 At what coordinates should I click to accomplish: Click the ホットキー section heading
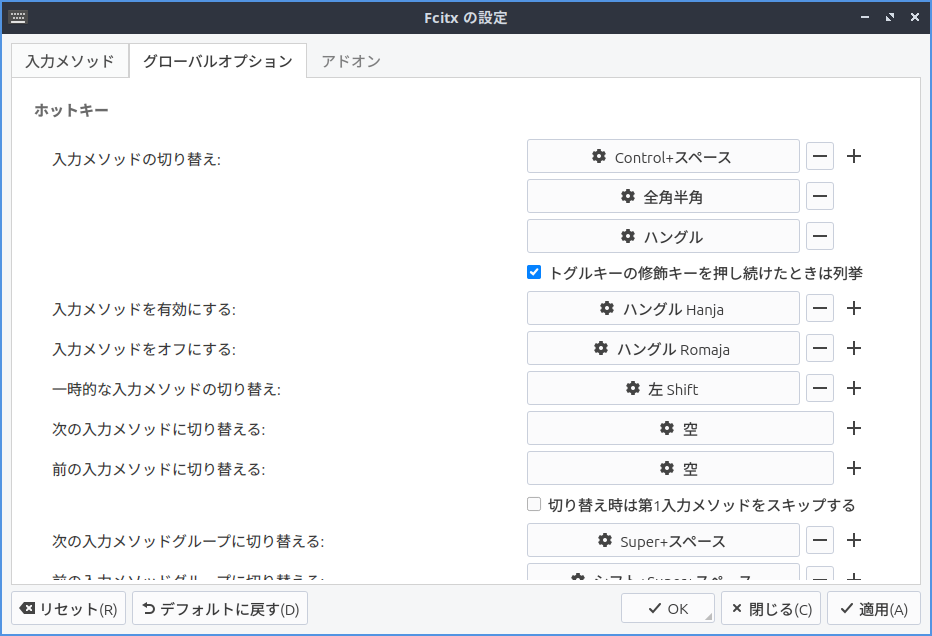pyautogui.click(x=71, y=110)
